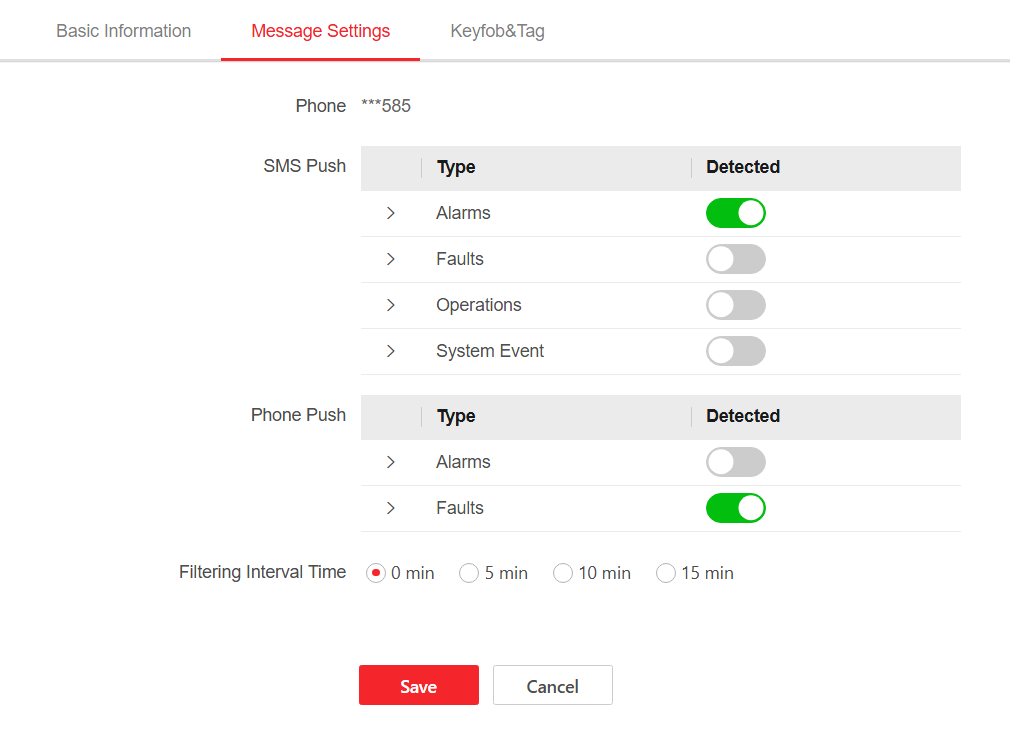This screenshot has height=732, width=1010.
Task: Disable SMS Push Alarms toggle
Action: [x=735, y=213]
